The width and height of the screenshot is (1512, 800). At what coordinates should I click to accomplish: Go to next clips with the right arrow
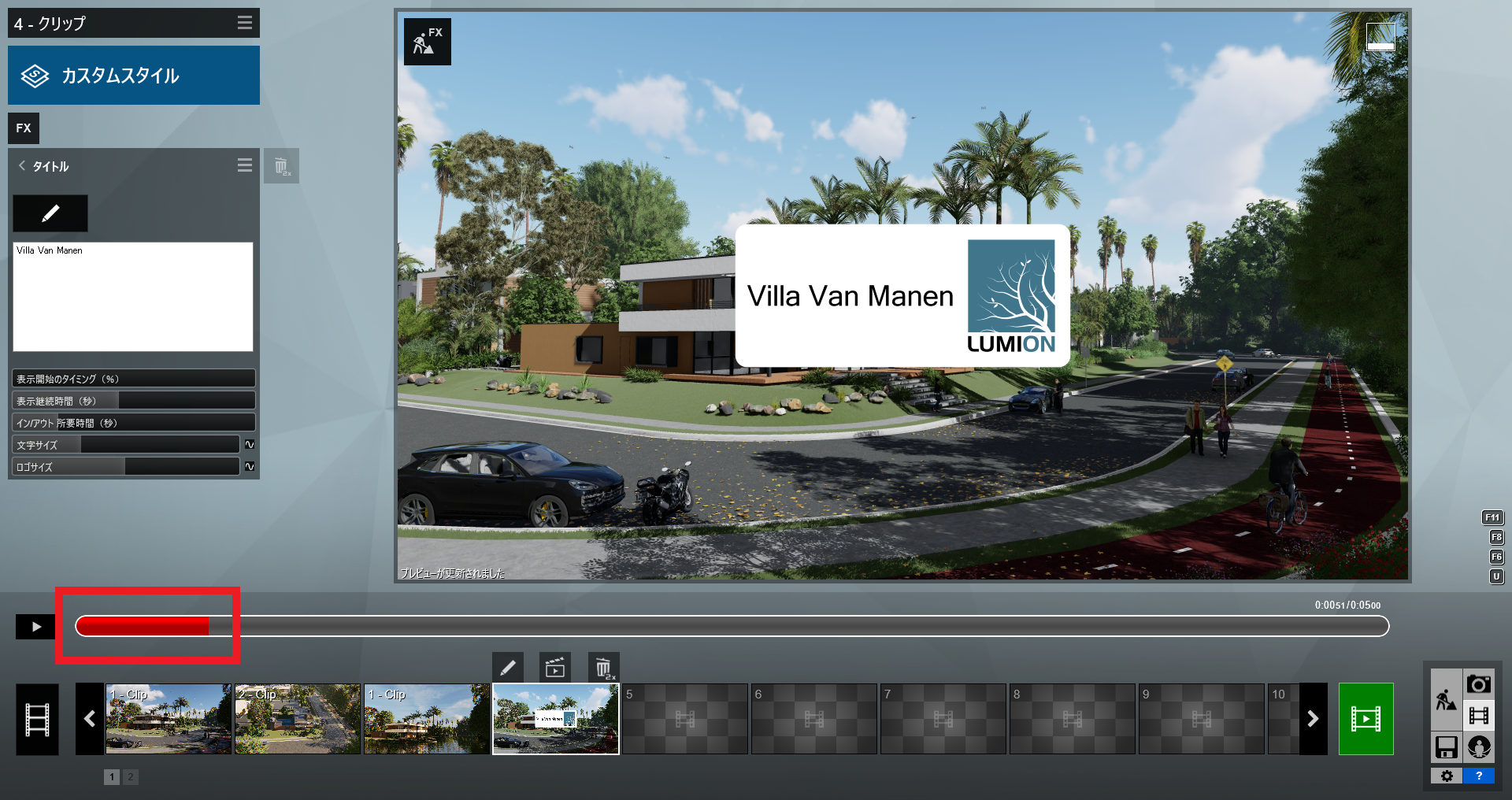[1313, 719]
